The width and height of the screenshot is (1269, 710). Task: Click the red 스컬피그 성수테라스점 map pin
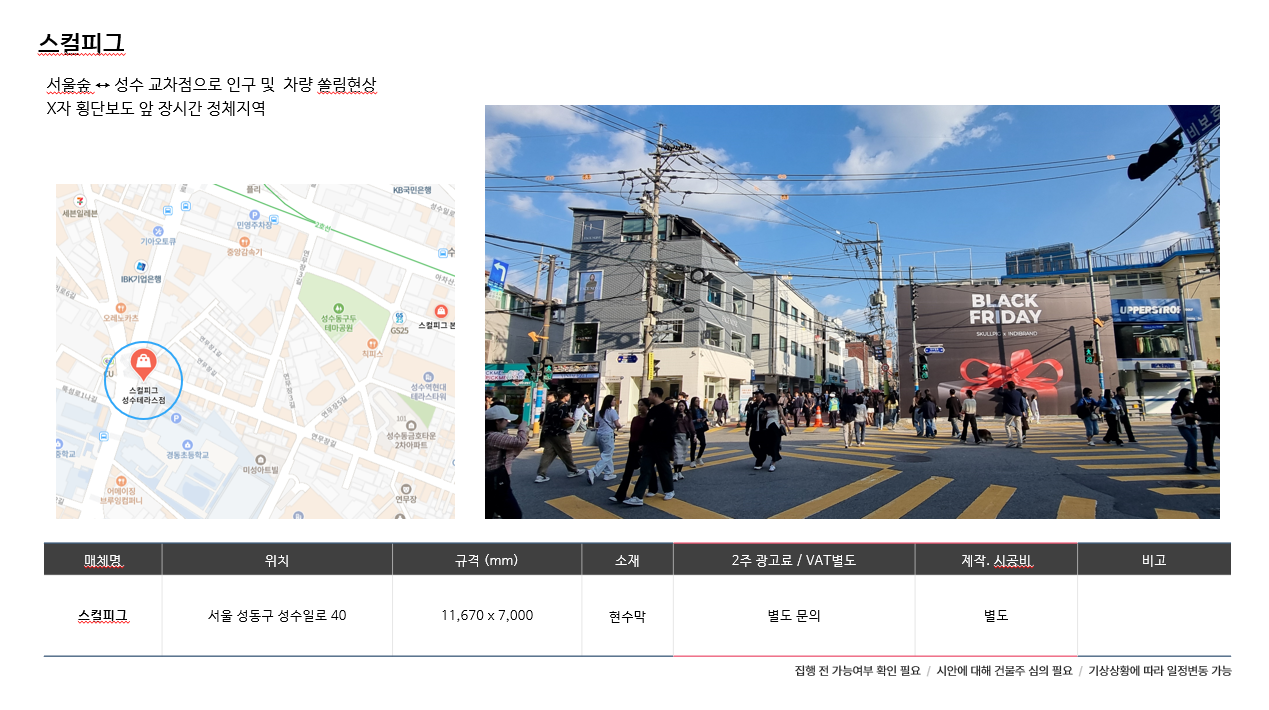pyautogui.click(x=143, y=364)
